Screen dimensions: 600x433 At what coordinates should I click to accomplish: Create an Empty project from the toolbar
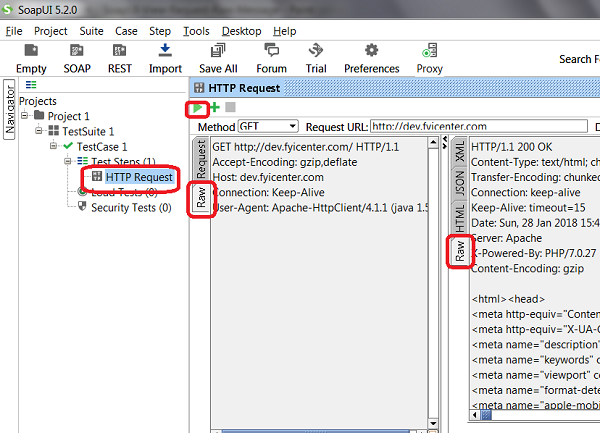point(31,59)
